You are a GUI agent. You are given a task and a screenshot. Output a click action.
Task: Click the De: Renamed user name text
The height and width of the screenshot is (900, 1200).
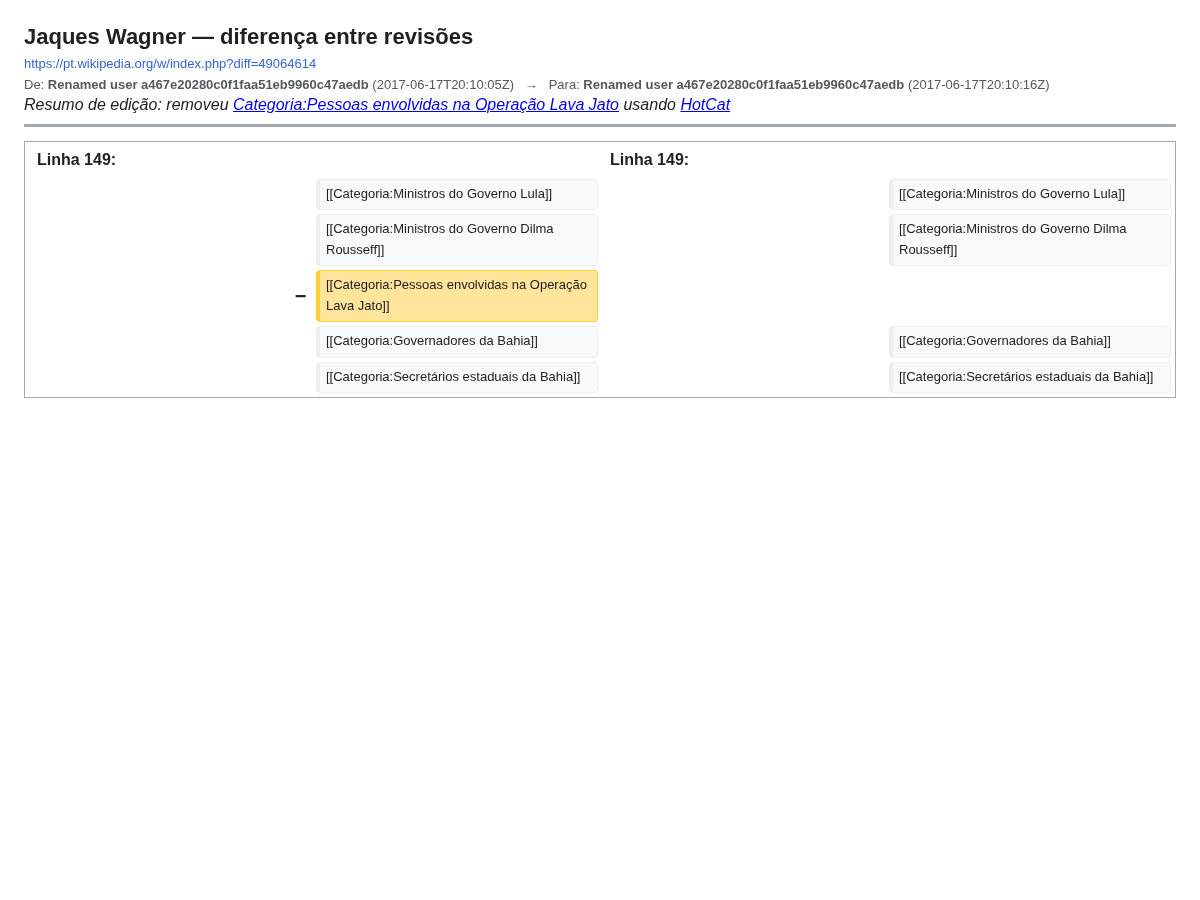[208, 85]
